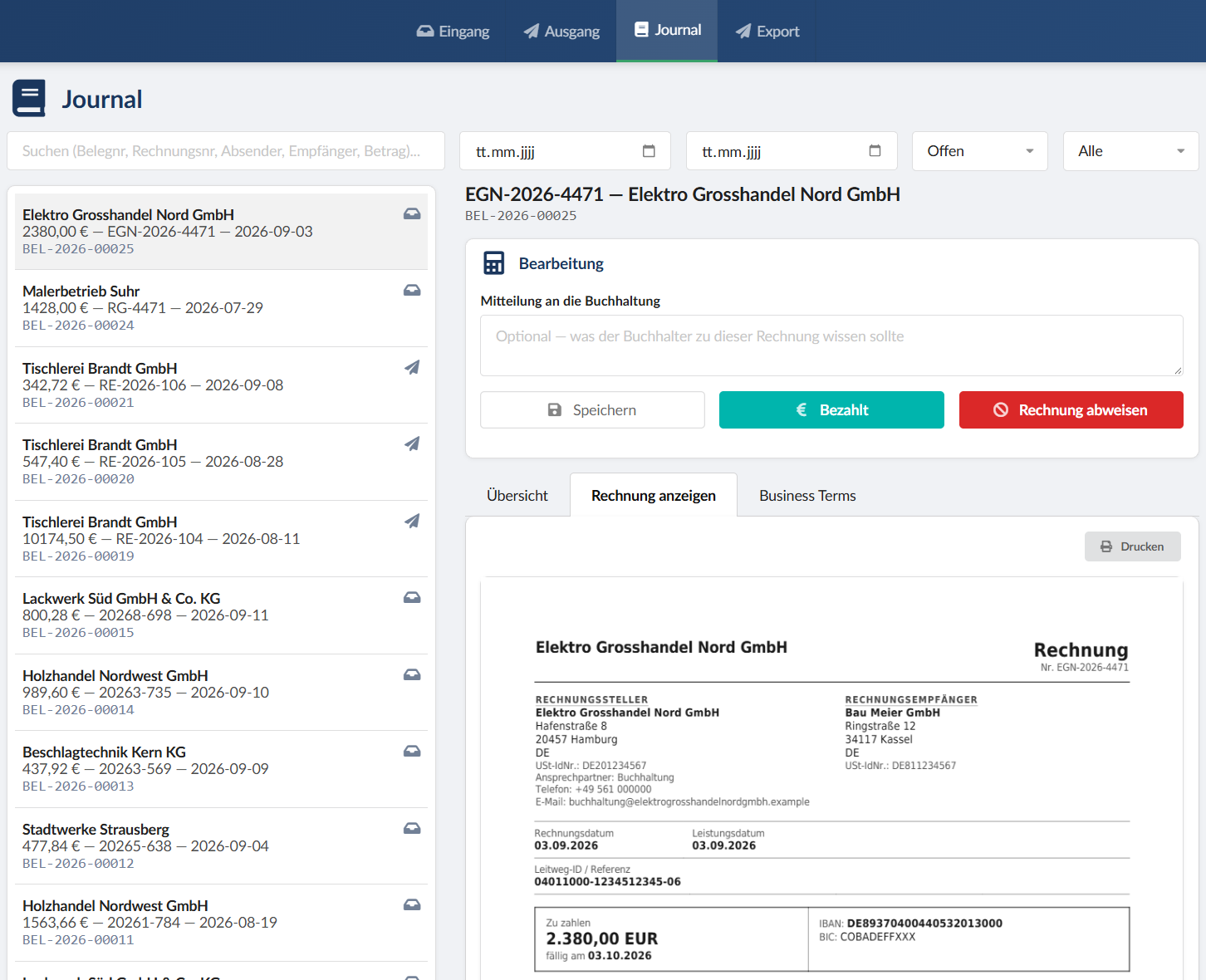Select Stadtwerke Strausberg journal entry
The width and height of the screenshot is (1206, 980).
tap(221, 846)
